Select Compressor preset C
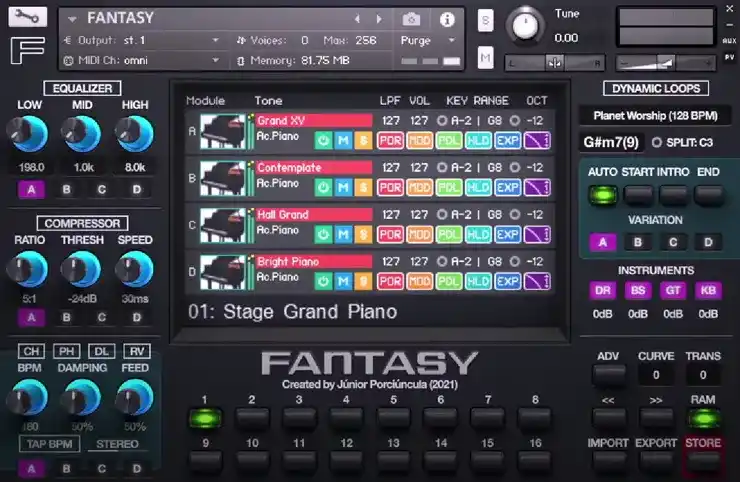Screen dimensions: 740x482 point(101,317)
